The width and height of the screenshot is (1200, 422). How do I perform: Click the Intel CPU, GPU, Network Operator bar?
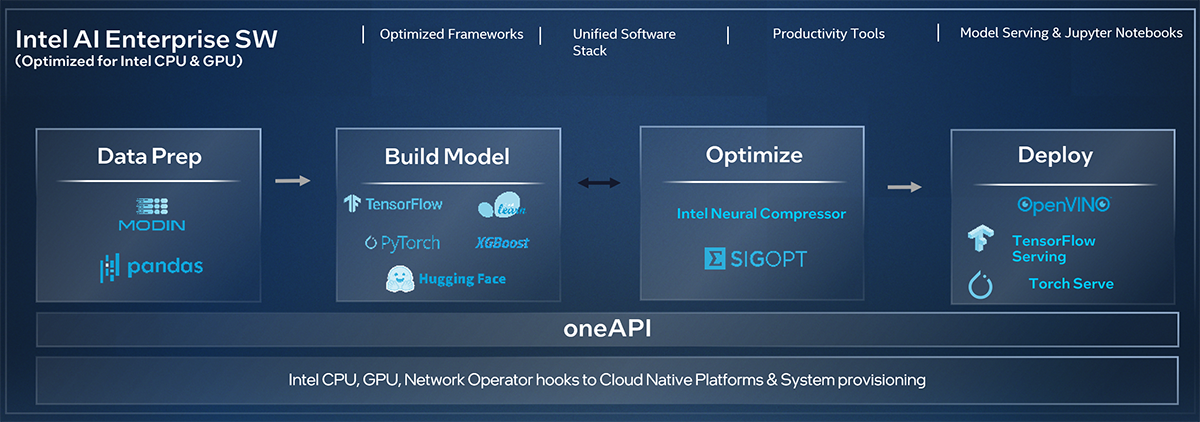point(607,380)
